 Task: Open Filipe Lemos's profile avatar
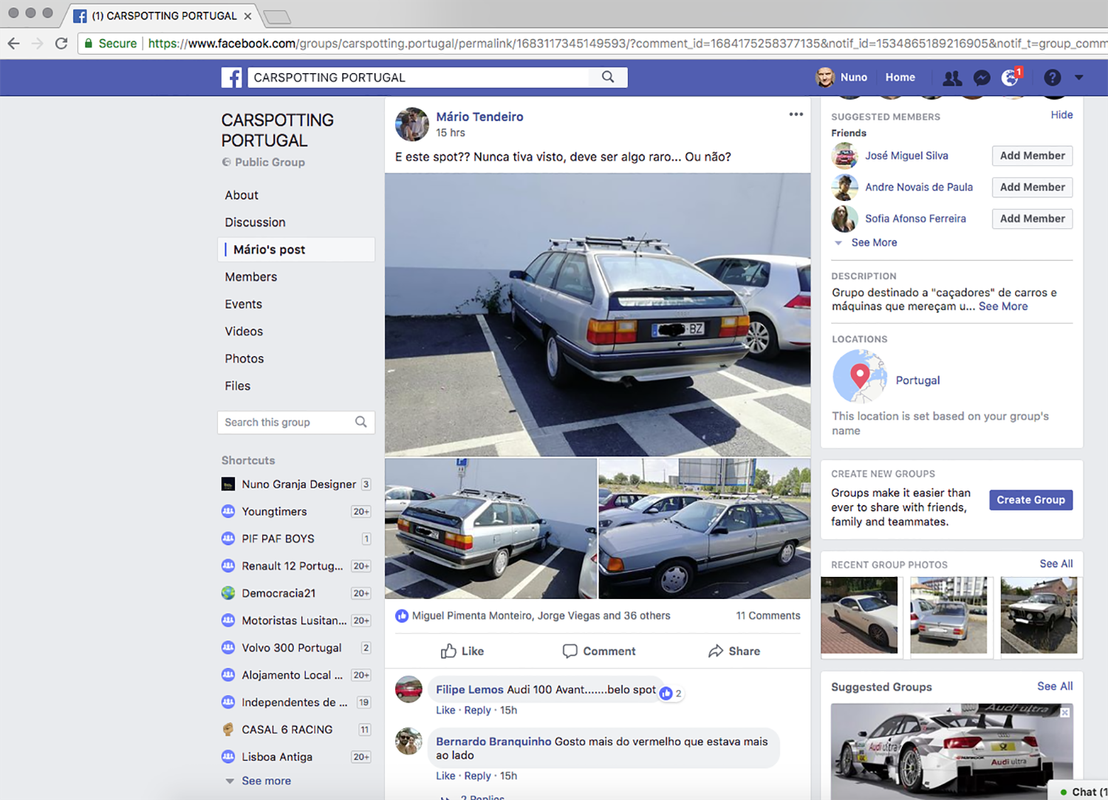pos(408,689)
